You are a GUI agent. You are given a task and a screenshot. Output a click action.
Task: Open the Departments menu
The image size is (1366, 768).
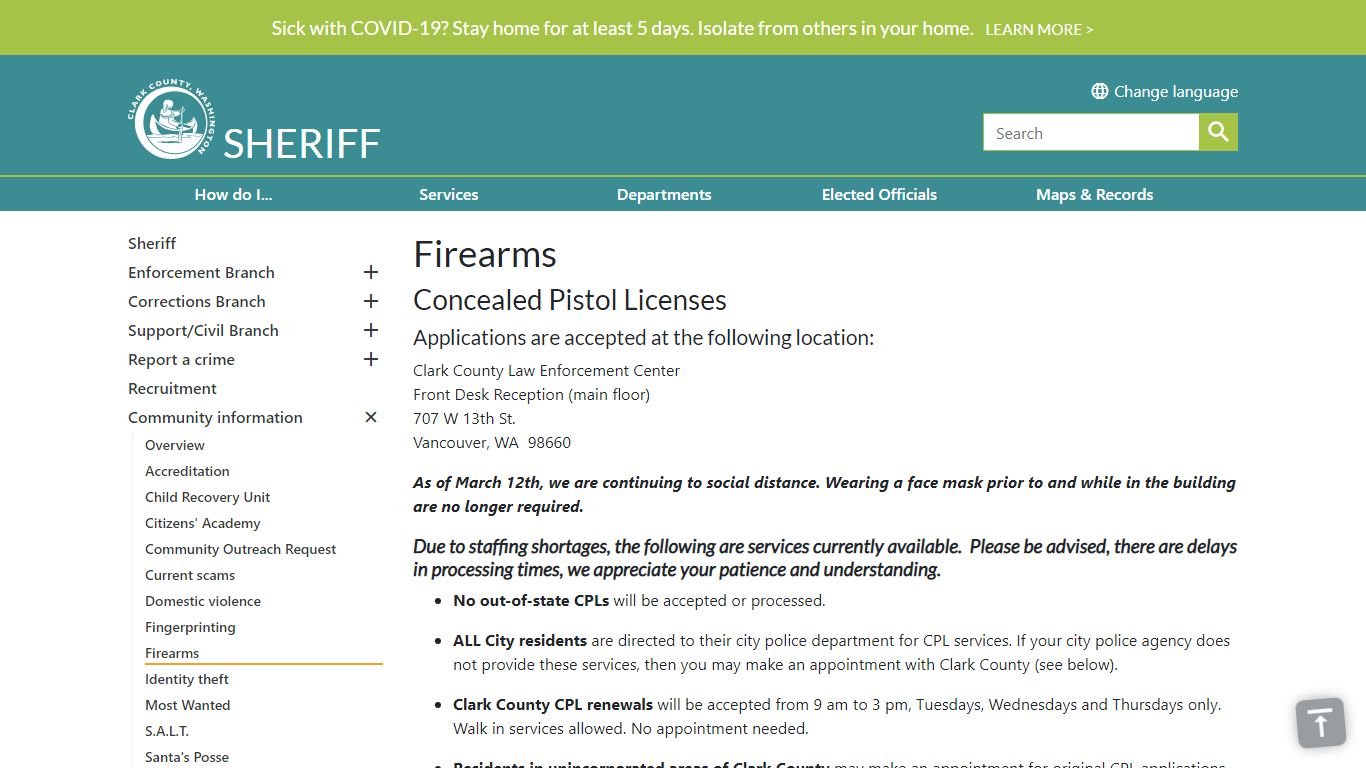pyautogui.click(x=664, y=195)
